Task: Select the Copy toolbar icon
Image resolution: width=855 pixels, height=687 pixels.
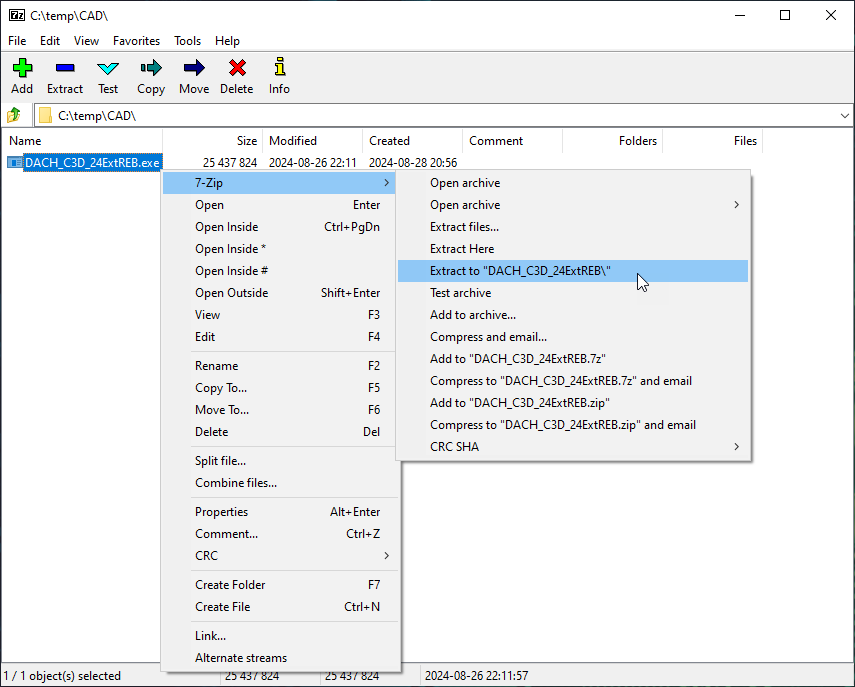Action: [x=150, y=75]
